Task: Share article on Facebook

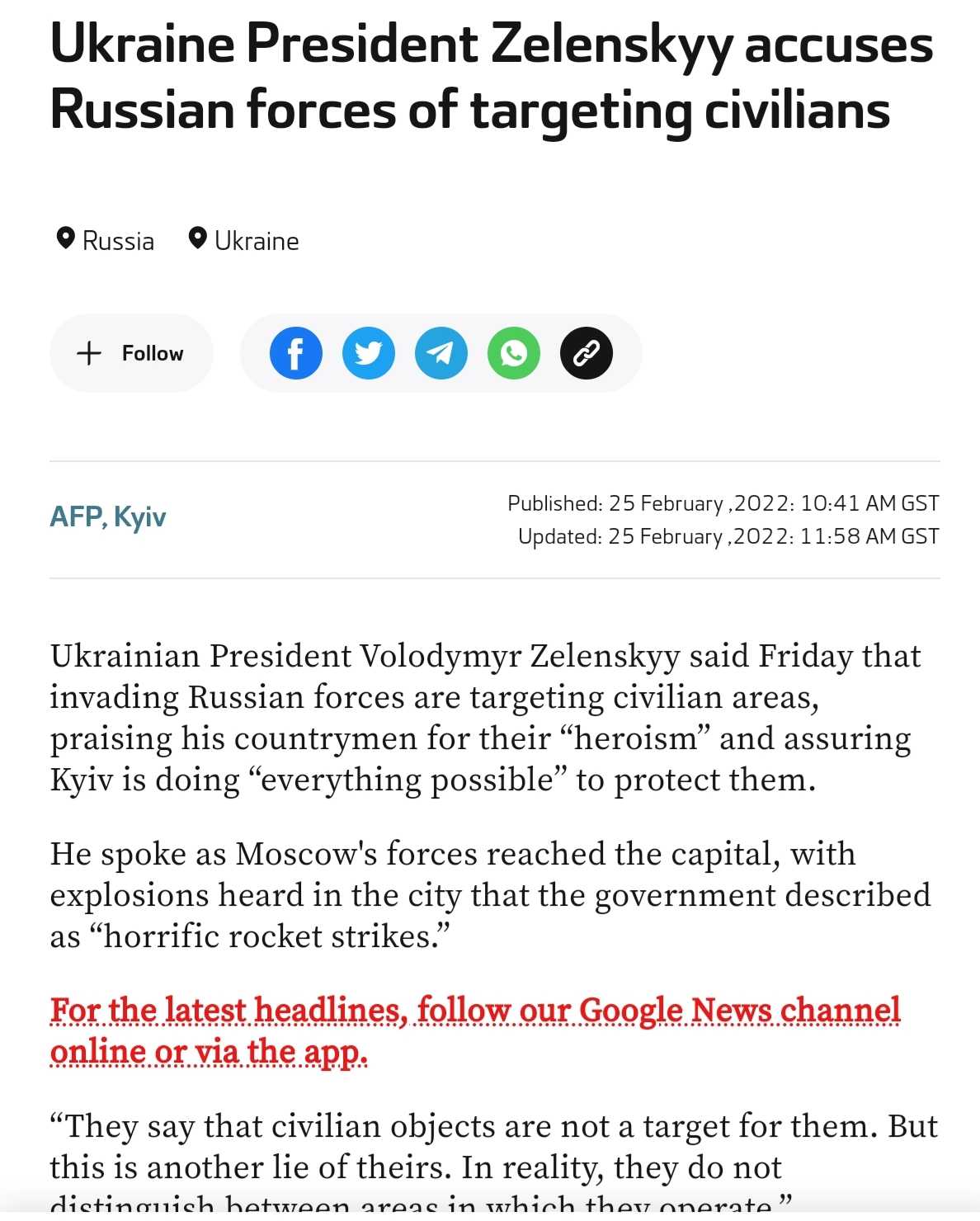Action: tap(295, 353)
